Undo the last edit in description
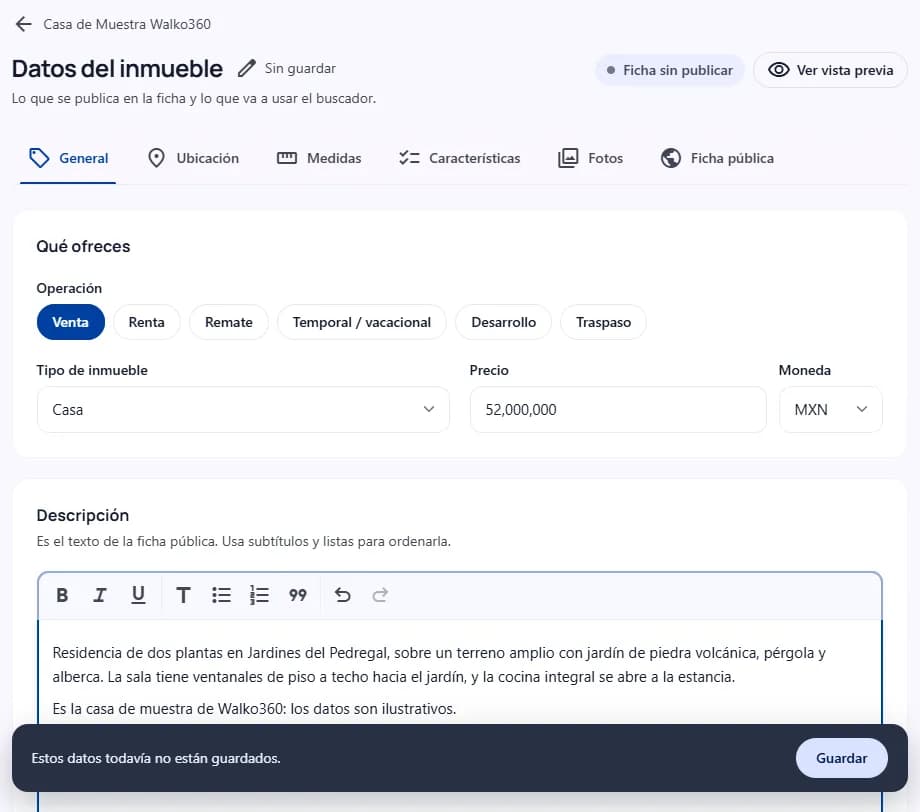The image size is (920, 812). click(343, 595)
